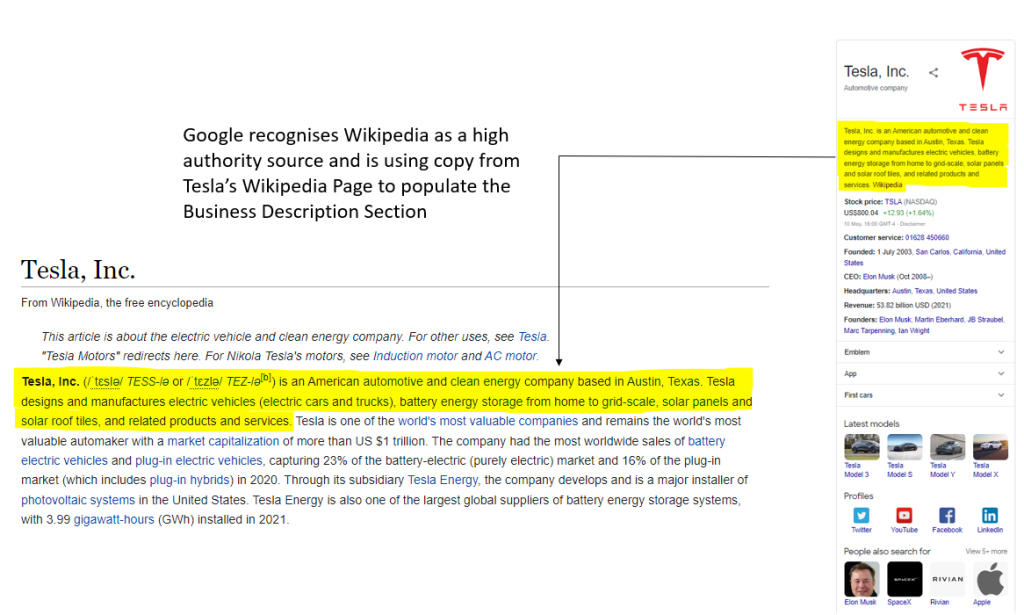Click Elon Musk link in the CEO row
1024x615 pixels.
pyautogui.click(x=878, y=277)
